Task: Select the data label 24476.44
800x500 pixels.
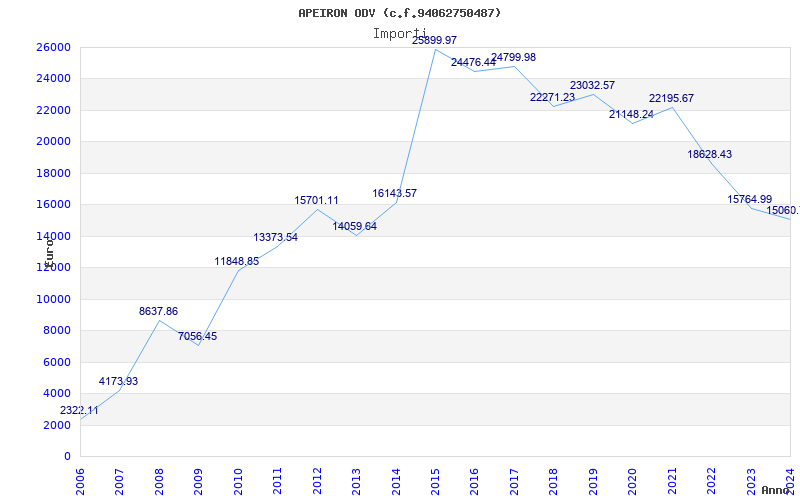Action: (x=473, y=62)
